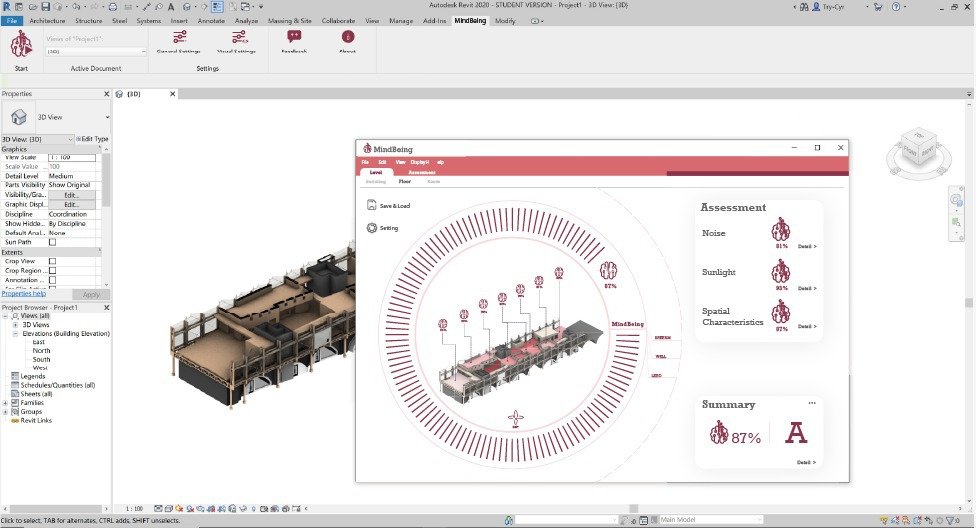Open the Feedback speech-bubble icon
Image resolution: width=976 pixels, height=528 pixels.
pos(294,37)
